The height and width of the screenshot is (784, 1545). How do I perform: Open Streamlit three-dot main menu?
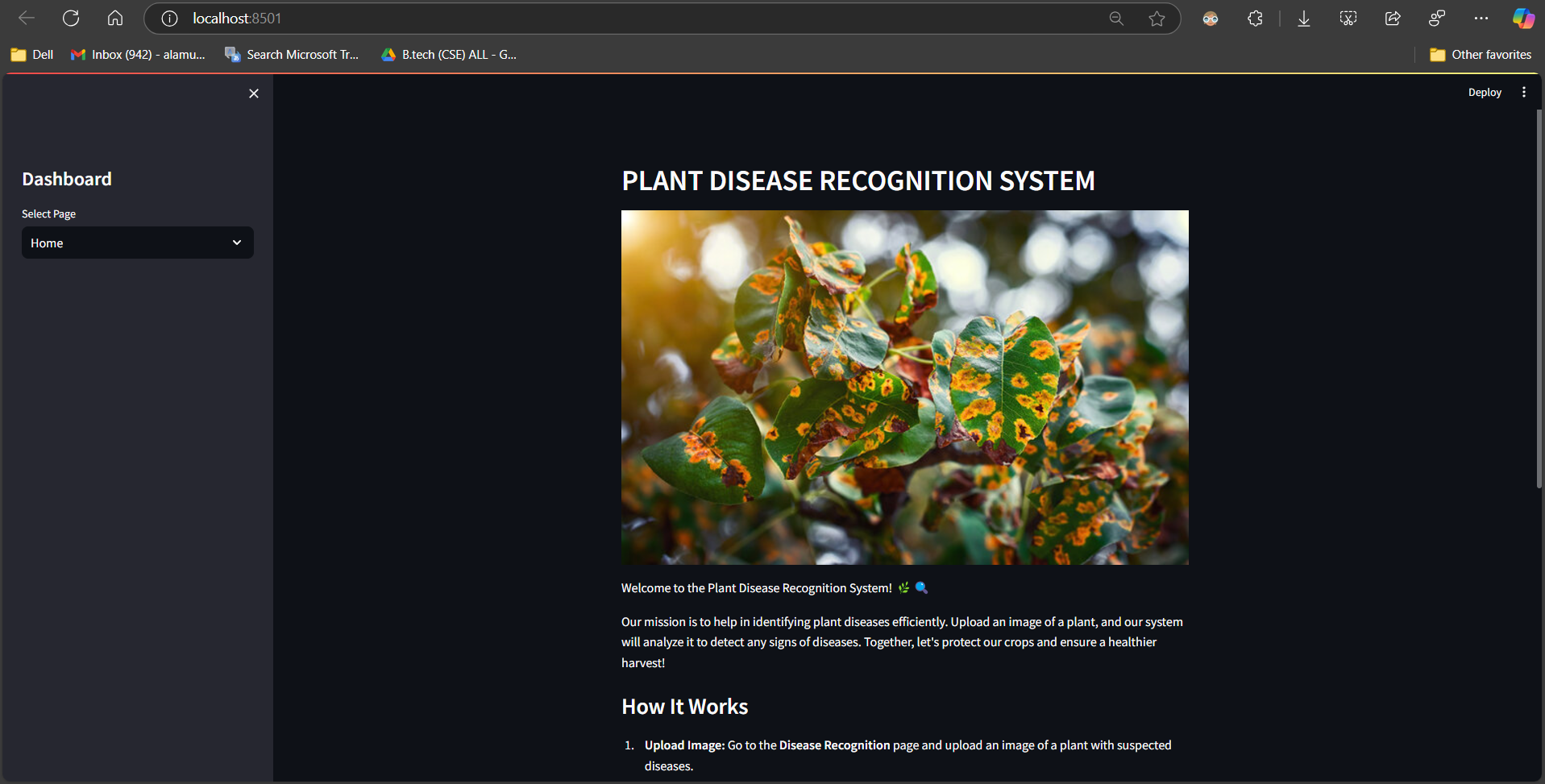point(1523,93)
